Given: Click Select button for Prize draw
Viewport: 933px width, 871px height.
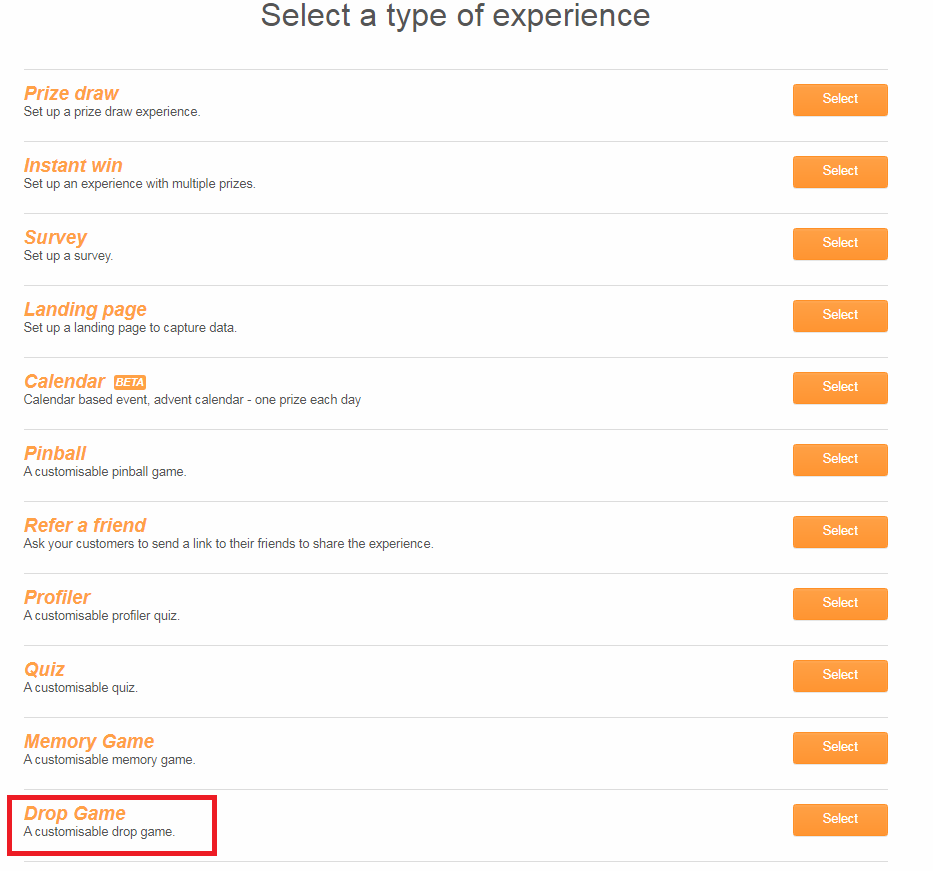Looking at the screenshot, I should pos(840,100).
